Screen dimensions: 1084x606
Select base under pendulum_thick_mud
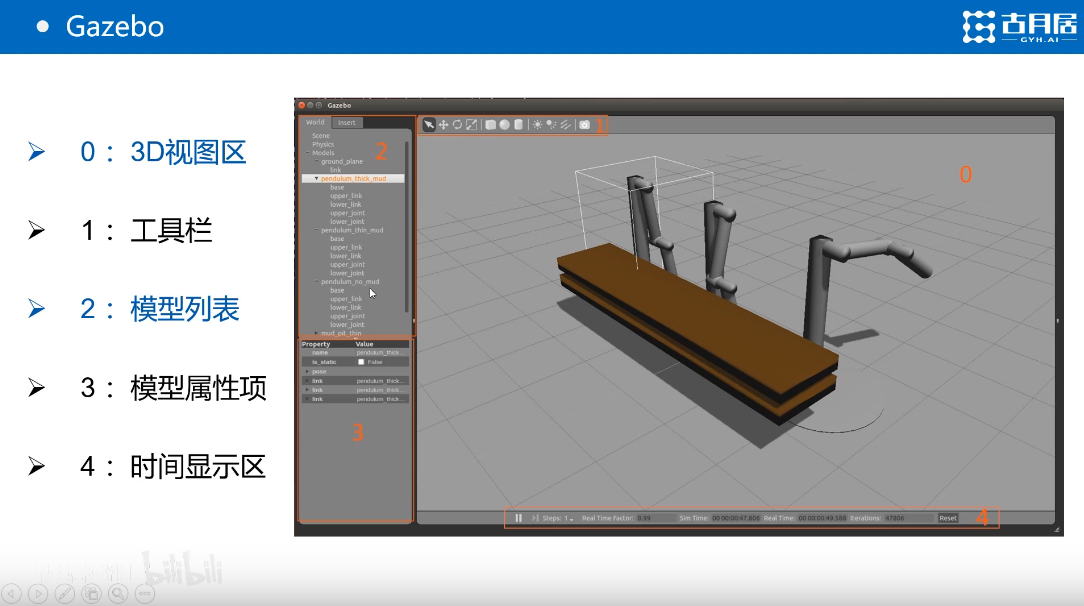click(x=337, y=187)
